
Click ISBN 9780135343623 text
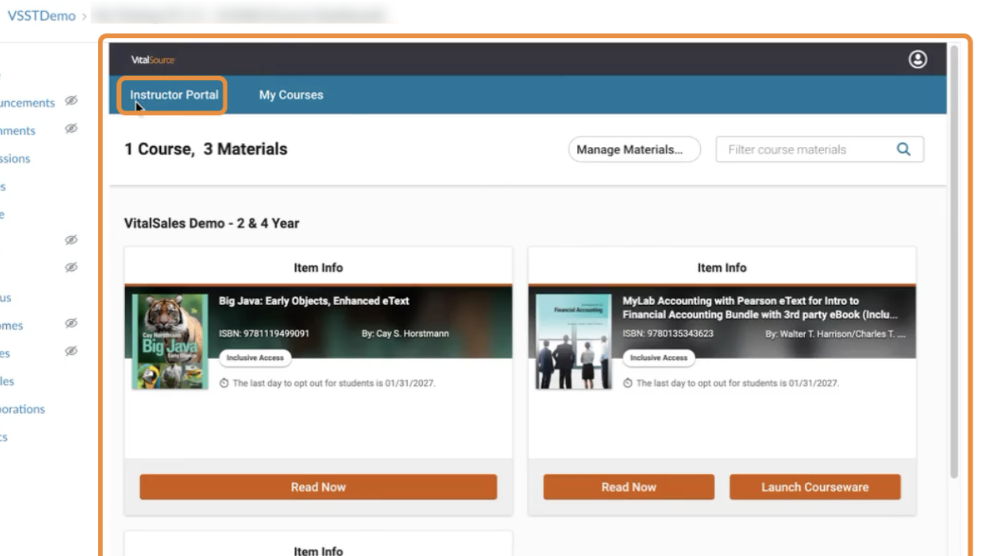[x=667, y=333]
